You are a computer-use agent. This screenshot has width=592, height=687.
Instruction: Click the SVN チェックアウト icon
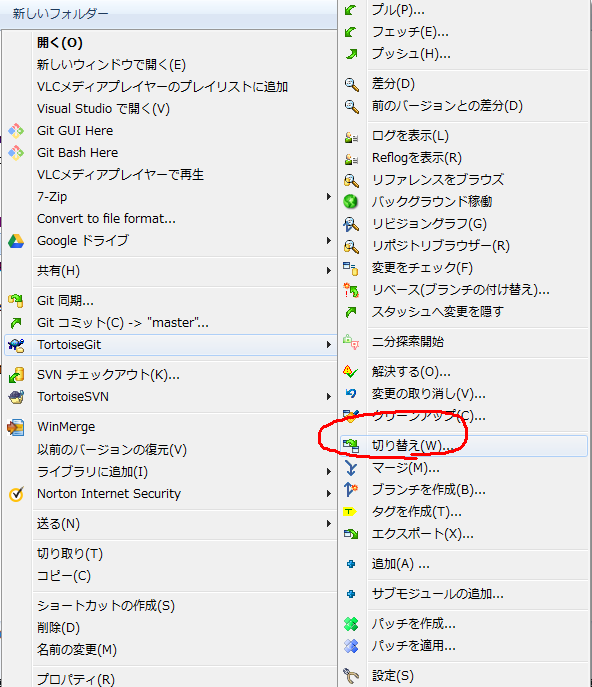coord(16,375)
